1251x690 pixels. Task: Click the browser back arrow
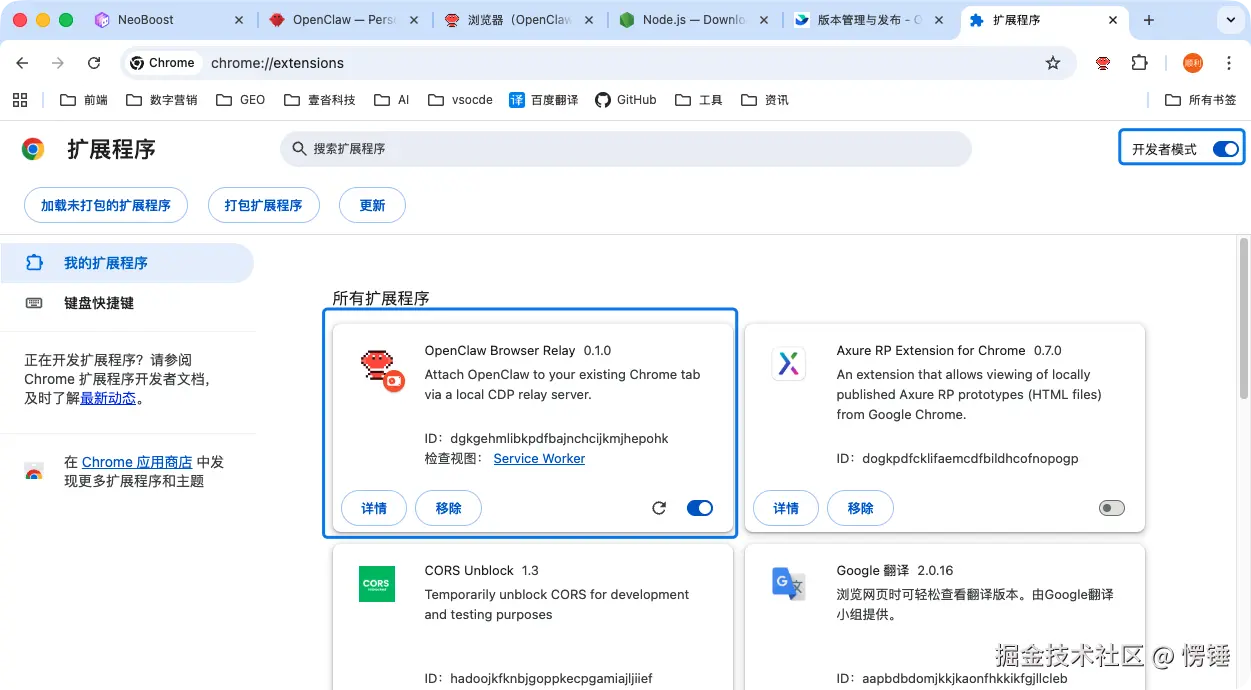point(22,63)
